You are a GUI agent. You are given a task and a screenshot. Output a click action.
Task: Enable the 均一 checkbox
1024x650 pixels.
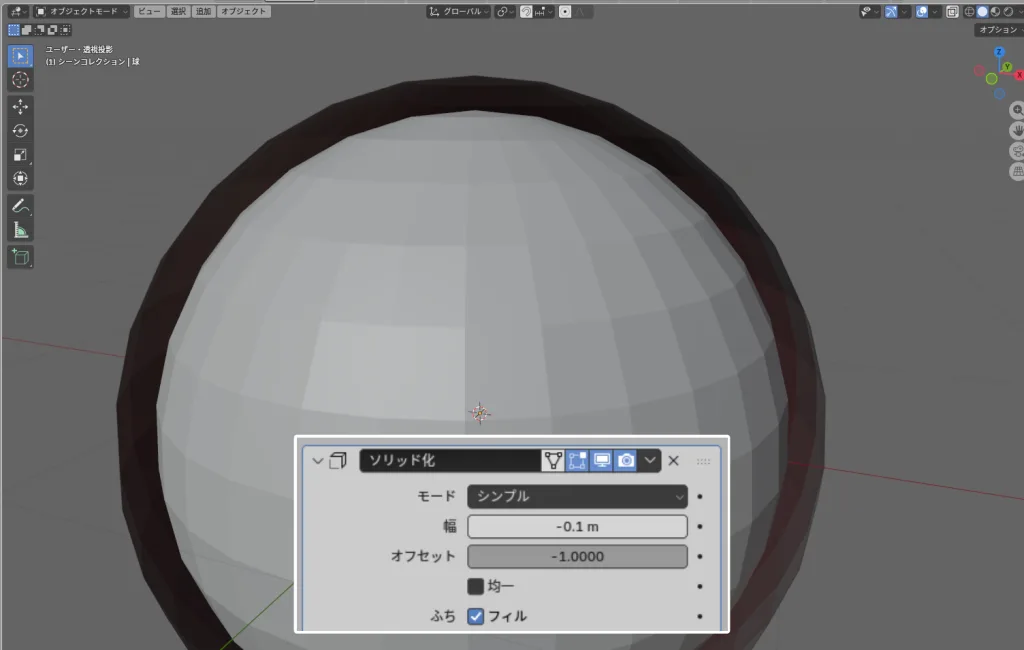coord(475,586)
